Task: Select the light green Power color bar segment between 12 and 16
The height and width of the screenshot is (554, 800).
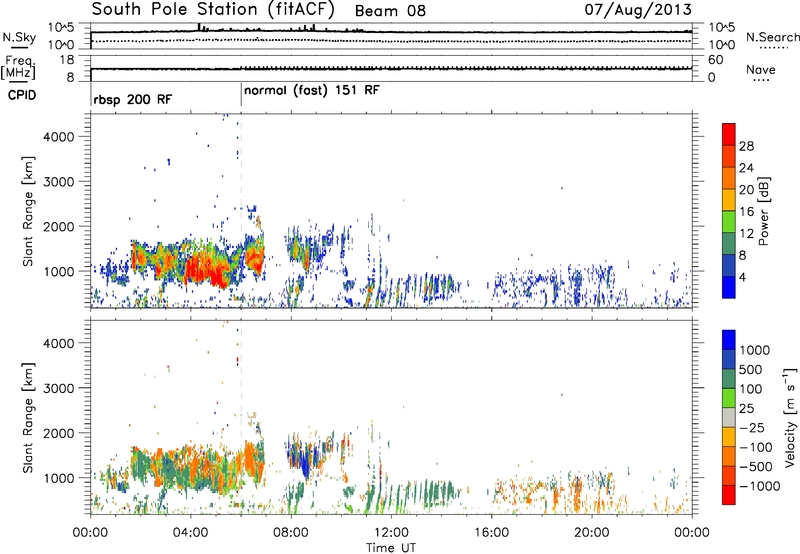Action: 729,221
